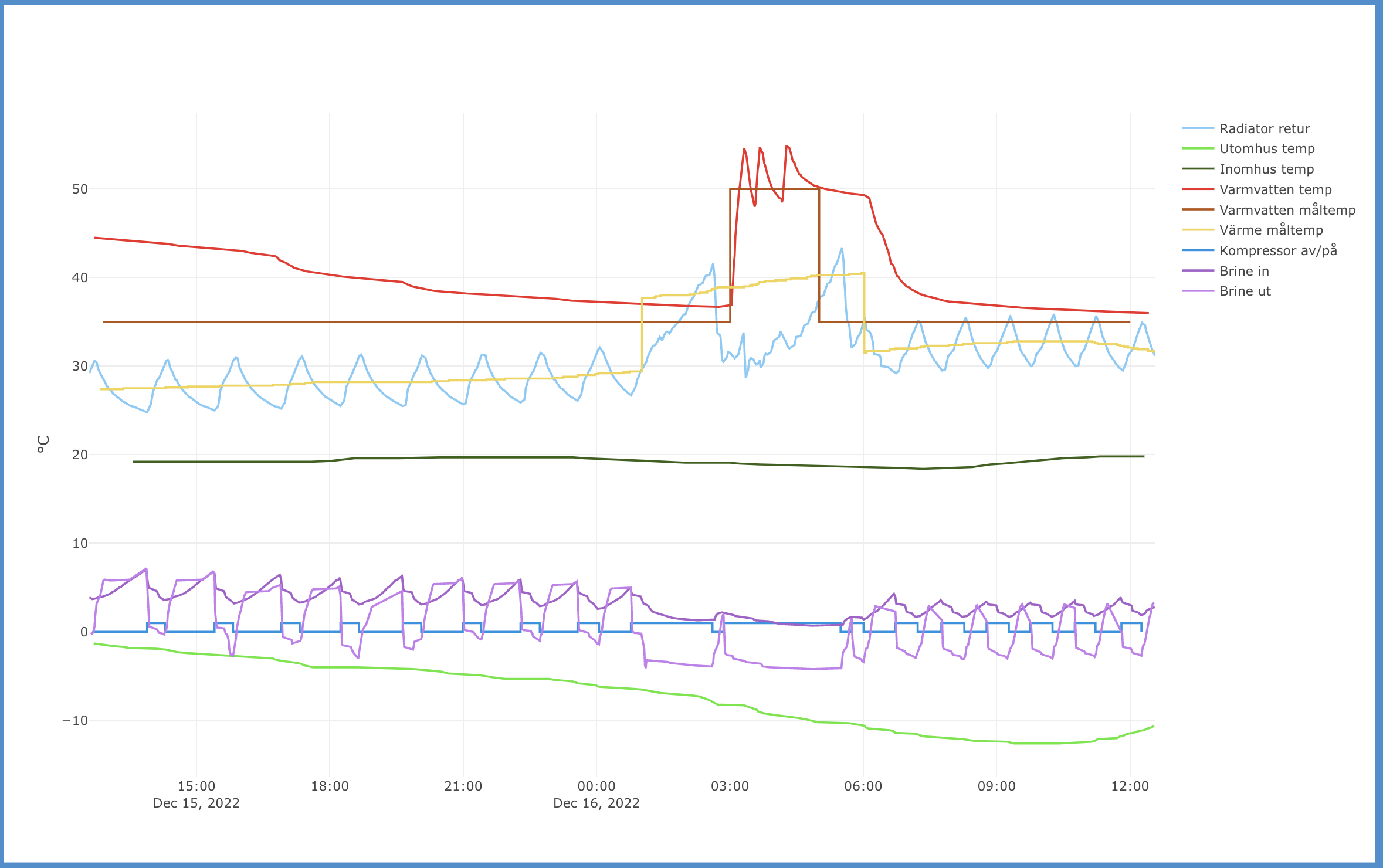Toggle Inomhus temp series visibility
This screenshot has width=1383, height=868.
(x=1266, y=169)
